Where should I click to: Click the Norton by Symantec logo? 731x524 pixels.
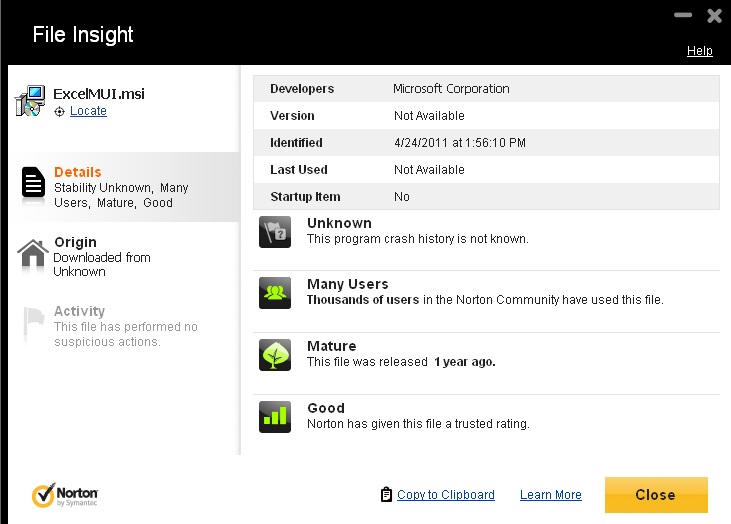point(66,495)
